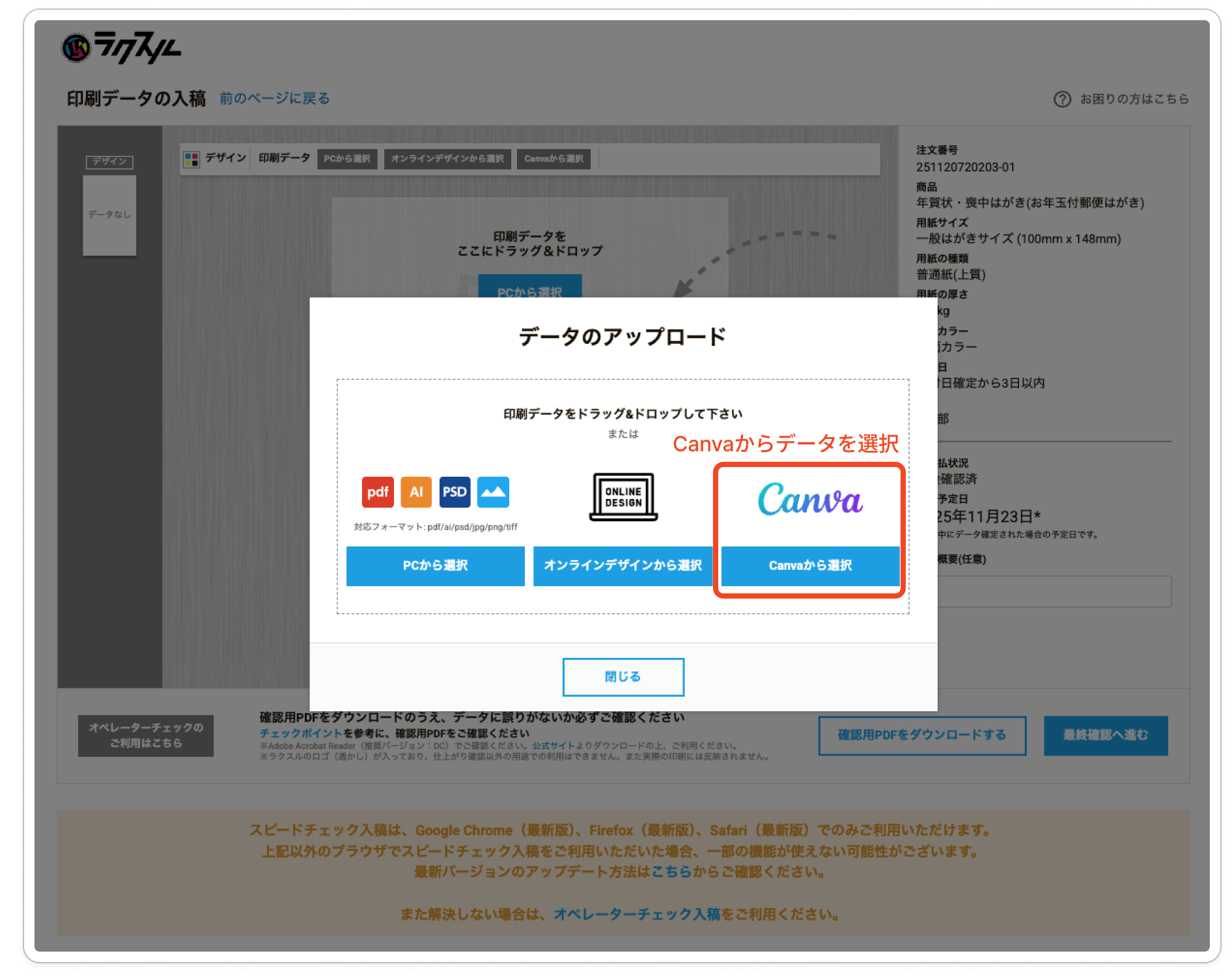Click the image file format icon

[x=493, y=492]
